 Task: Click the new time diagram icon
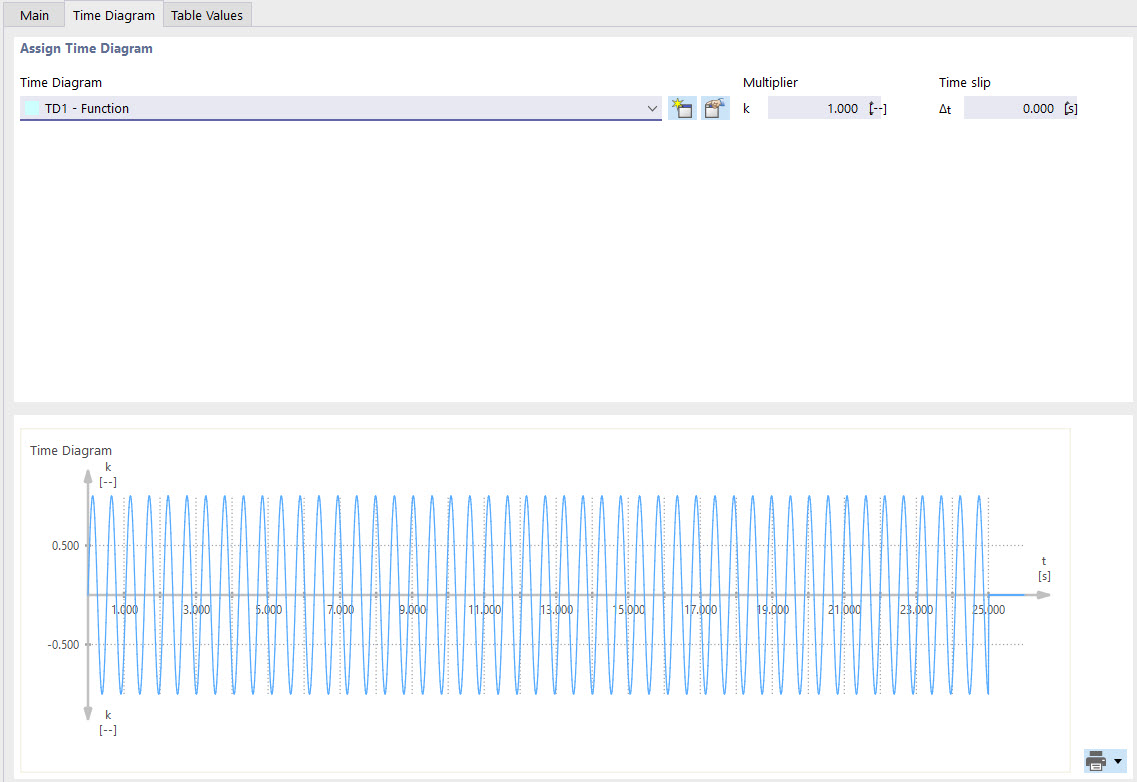(x=682, y=108)
